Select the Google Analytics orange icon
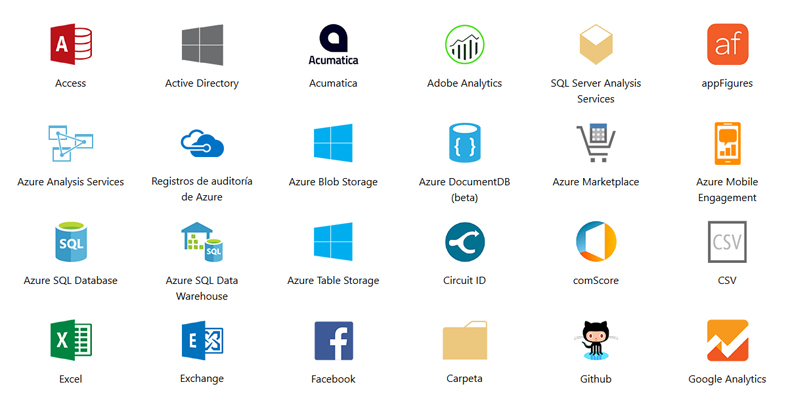 (x=727, y=340)
